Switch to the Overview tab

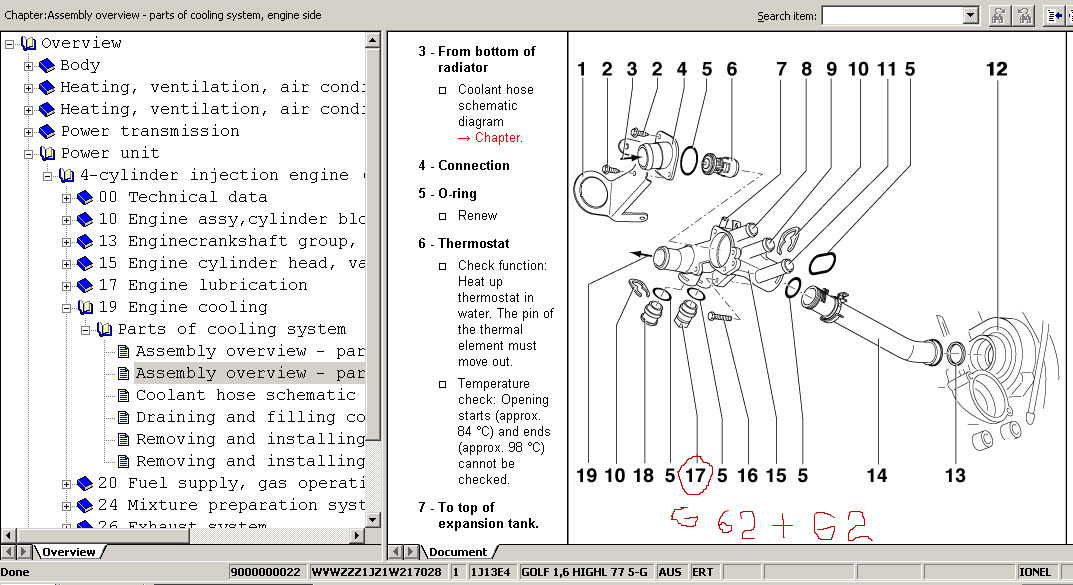tap(68, 552)
